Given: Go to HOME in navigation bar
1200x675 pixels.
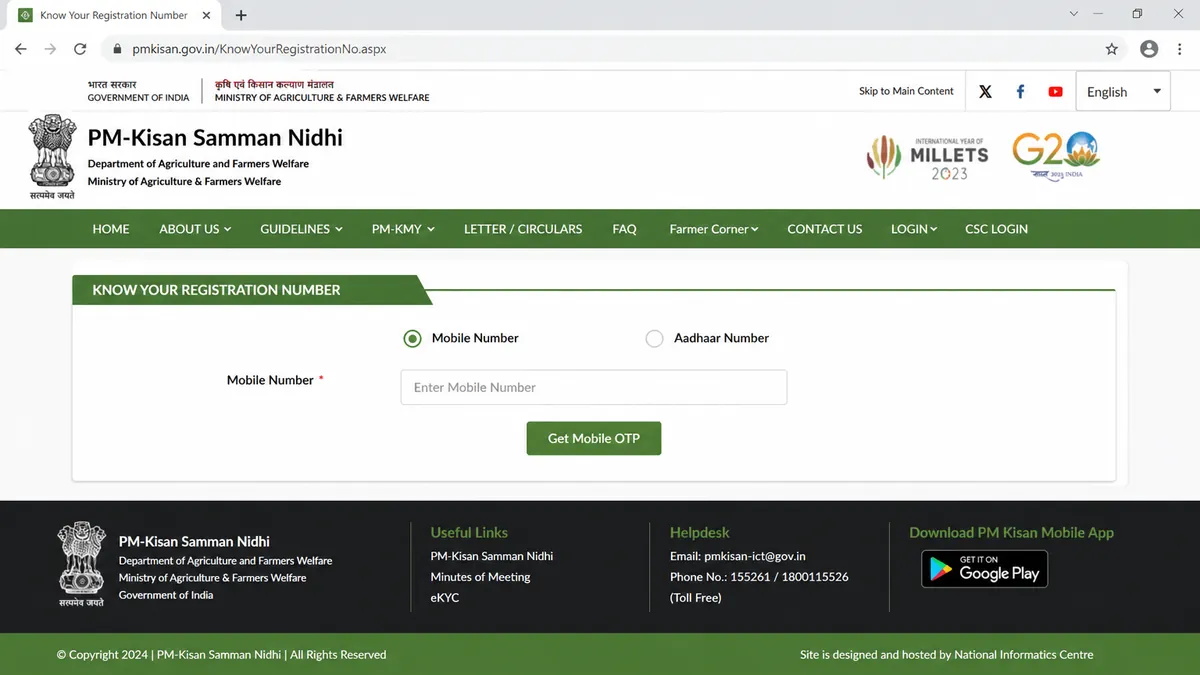Looking at the screenshot, I should click(111, 229).
